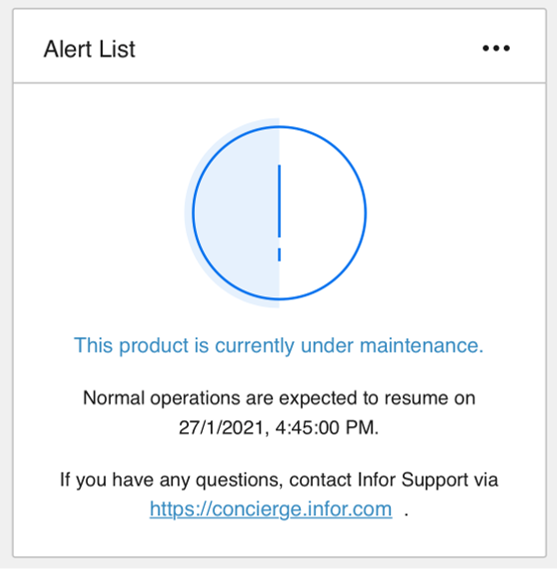Click the contact Infor Support sentence
The image size is (557, 569).
tap(279, 480)
